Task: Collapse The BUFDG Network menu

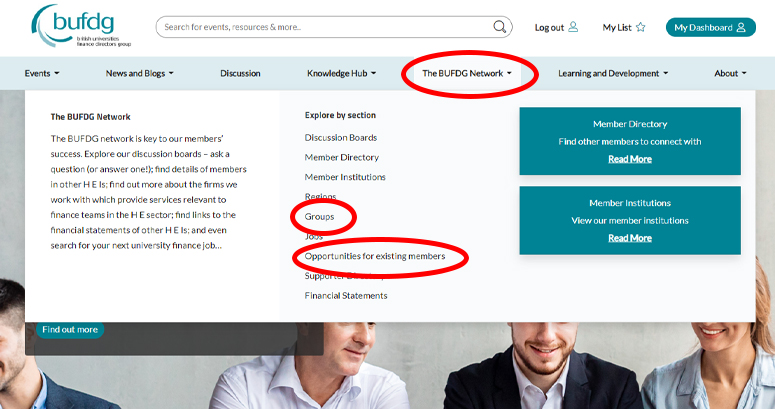Action: click(x=467, y=73)
